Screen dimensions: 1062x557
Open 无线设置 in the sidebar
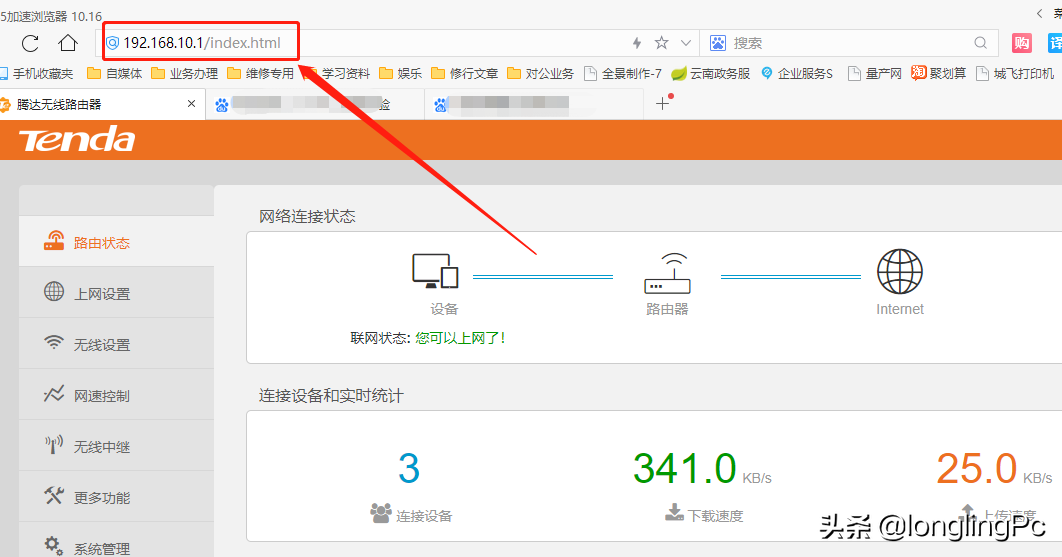(116, 344)
